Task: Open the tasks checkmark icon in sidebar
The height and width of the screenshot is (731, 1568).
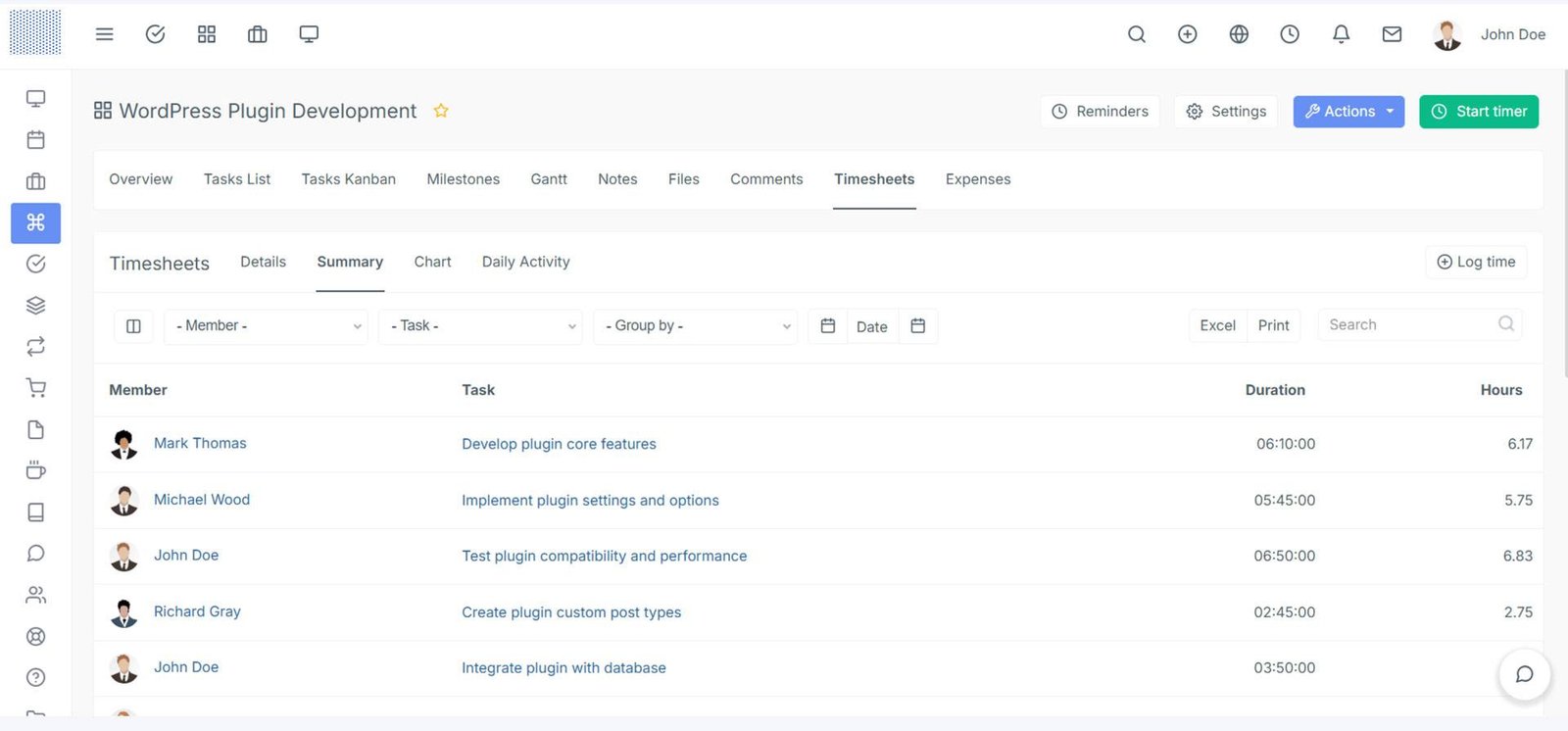Action: coord(36,264)
